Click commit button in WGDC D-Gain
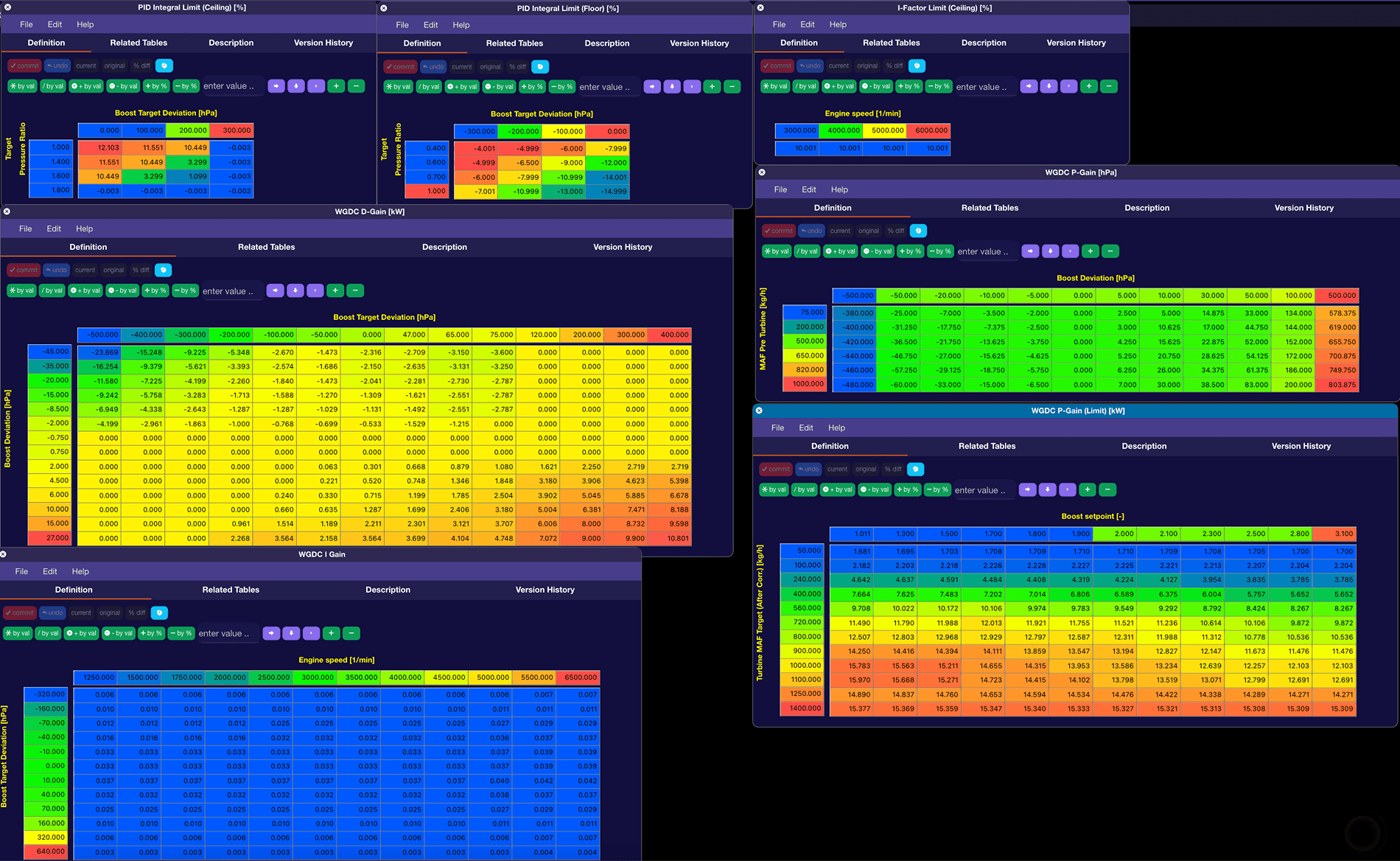 [x=23, y=270]
